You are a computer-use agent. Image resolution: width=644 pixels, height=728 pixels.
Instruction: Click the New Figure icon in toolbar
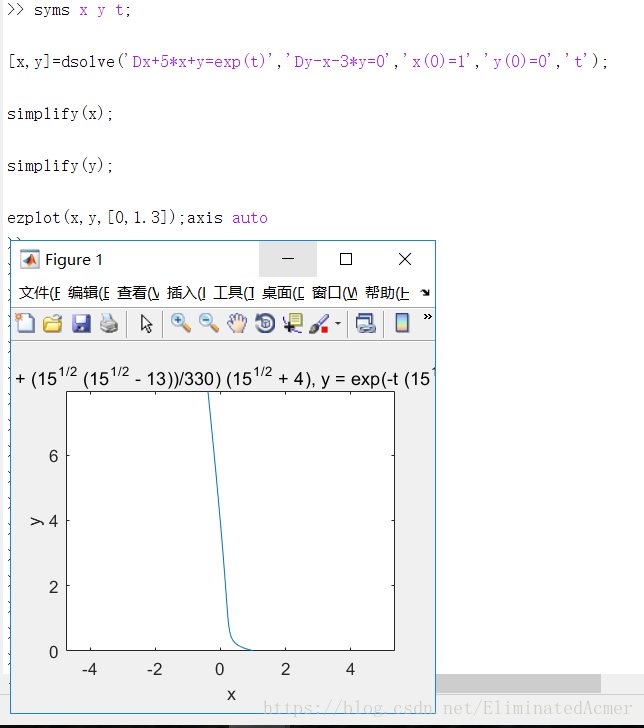click(25, 323)
